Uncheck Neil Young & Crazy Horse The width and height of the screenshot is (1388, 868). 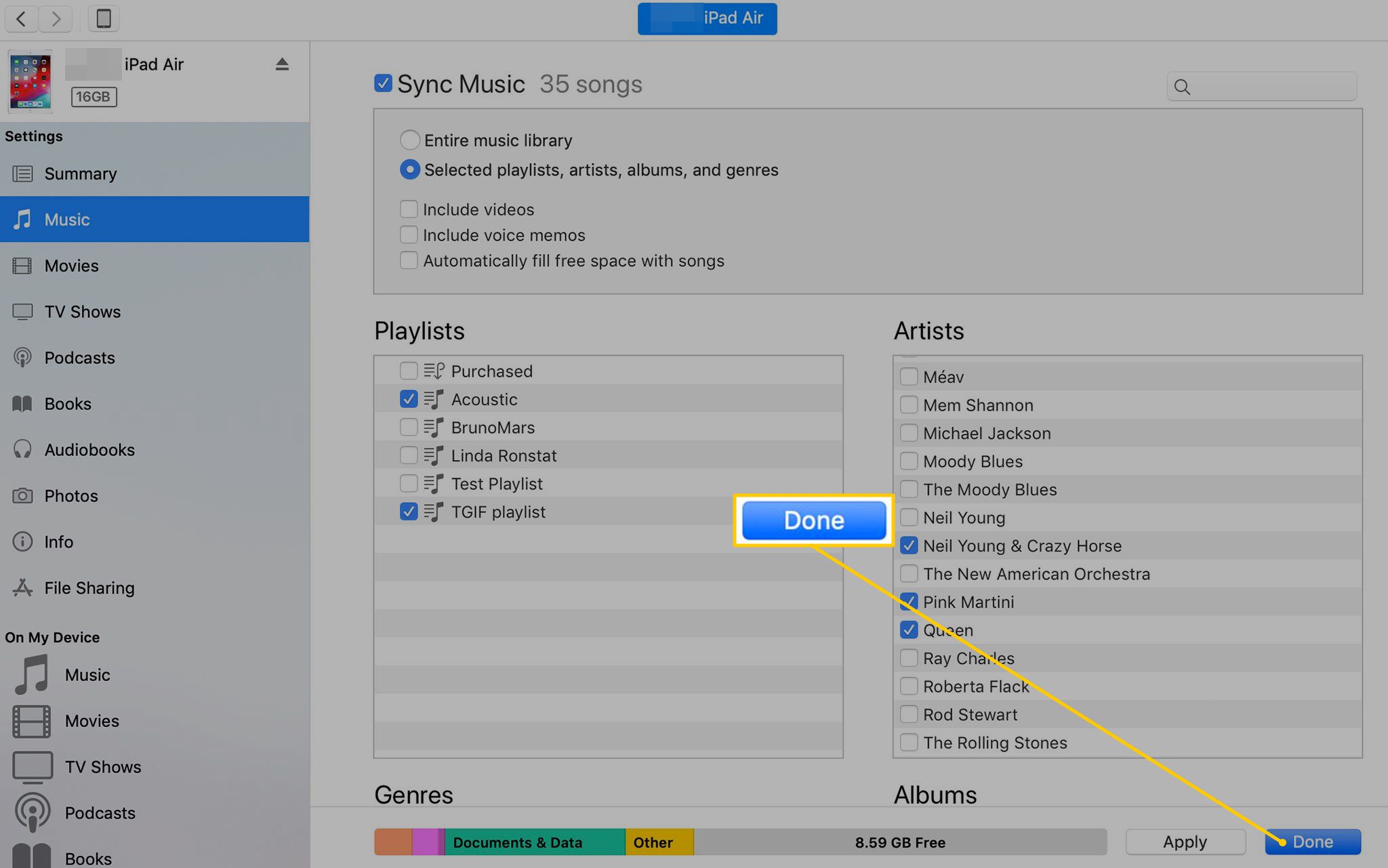click(x=909, y=545)
